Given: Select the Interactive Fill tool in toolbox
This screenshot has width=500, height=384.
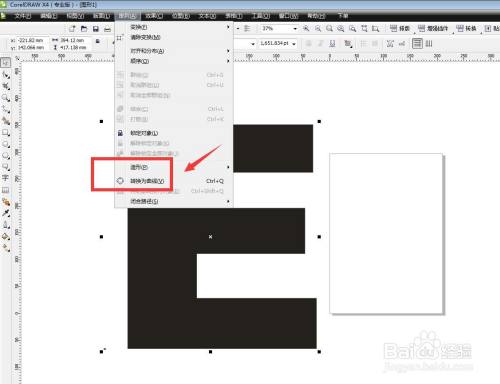Looking at the screenshot, I should pyautogui.click(x=6, y=248).
